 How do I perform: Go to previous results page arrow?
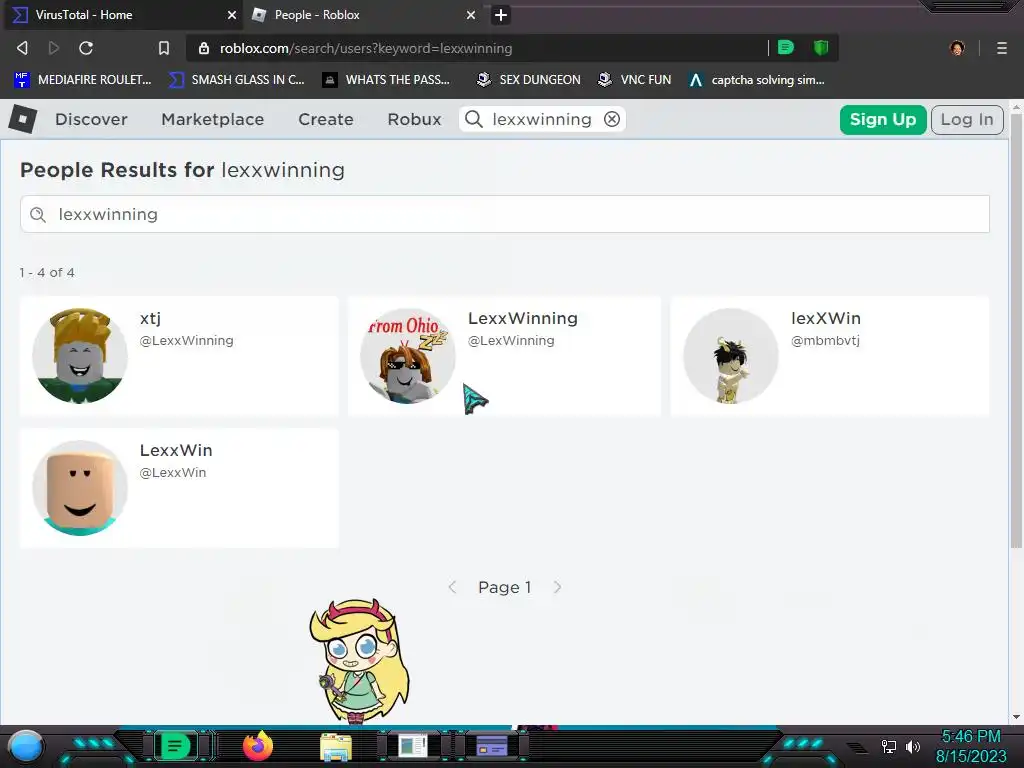[x=452, y=587]
